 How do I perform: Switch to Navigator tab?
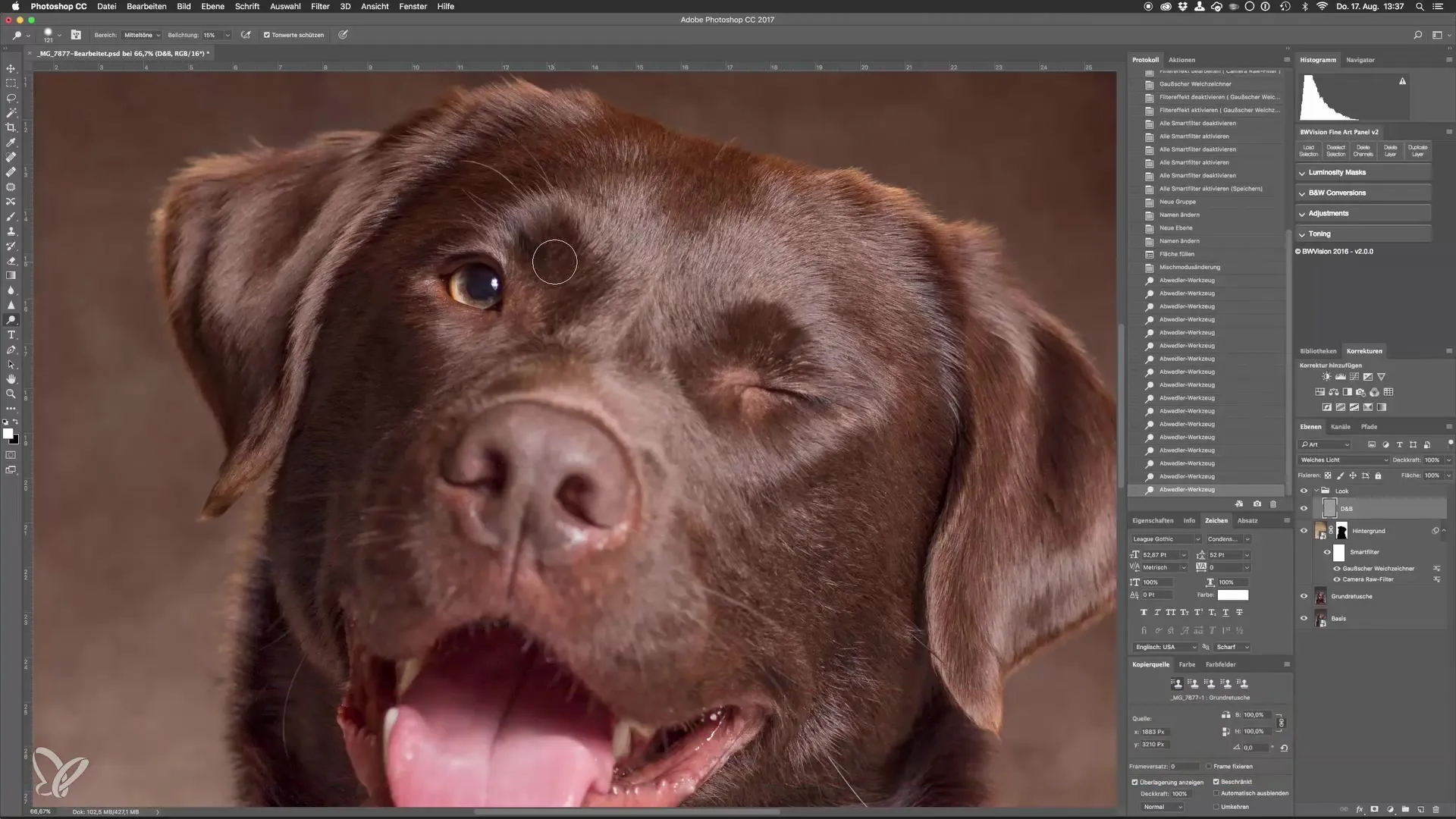[x=1360, y=60]
